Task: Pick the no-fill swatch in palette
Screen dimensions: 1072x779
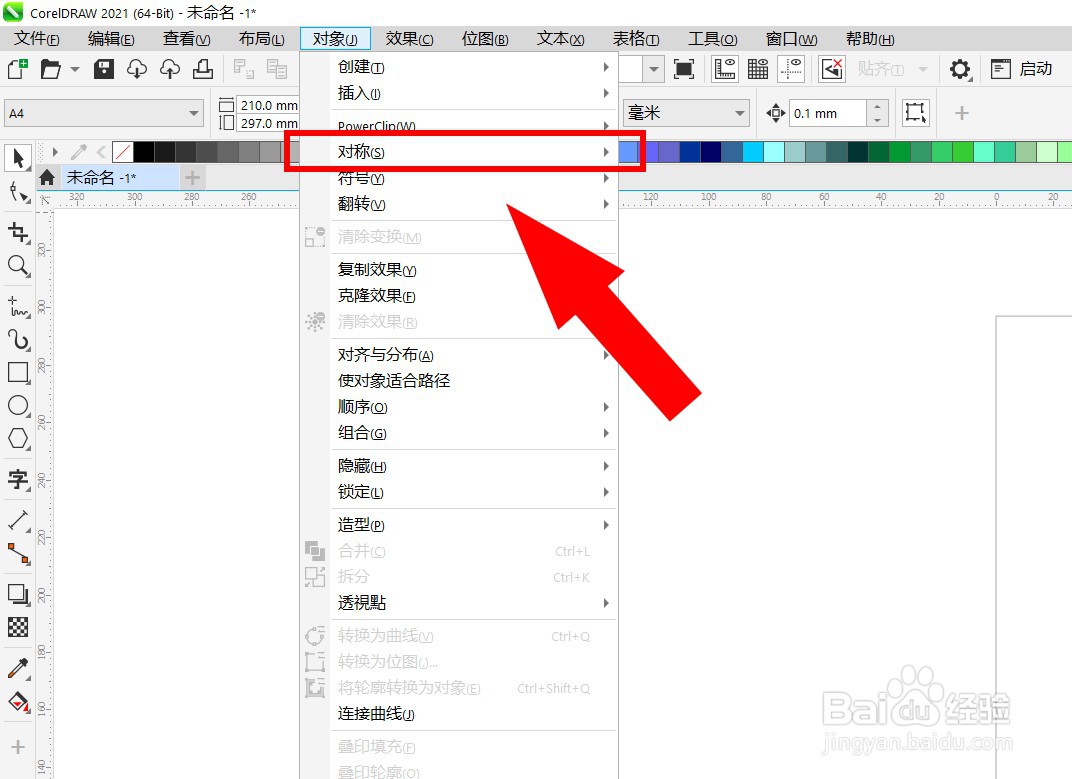Action: [x=123, y=152]
